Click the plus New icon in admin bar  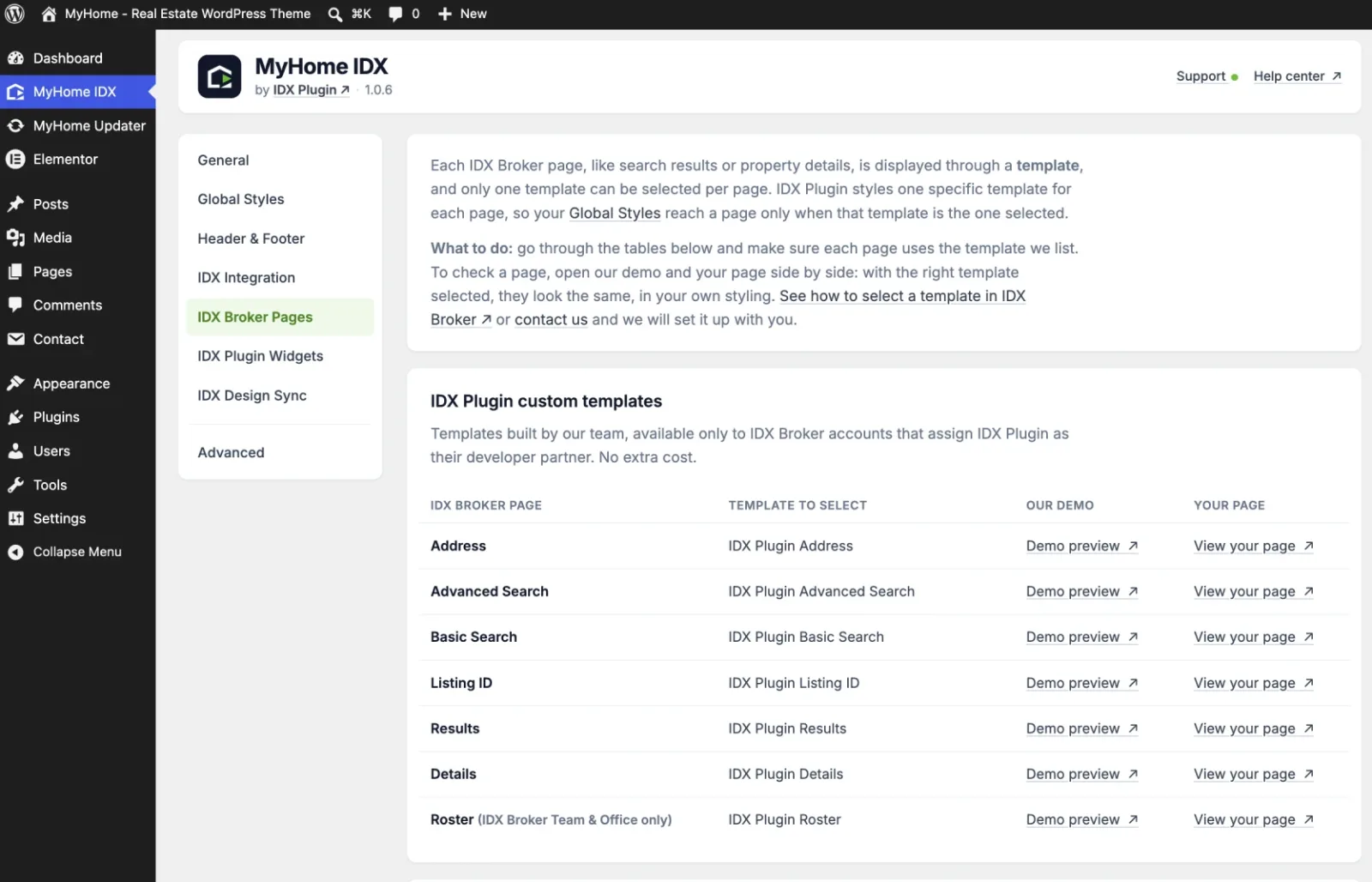[444, 14]
